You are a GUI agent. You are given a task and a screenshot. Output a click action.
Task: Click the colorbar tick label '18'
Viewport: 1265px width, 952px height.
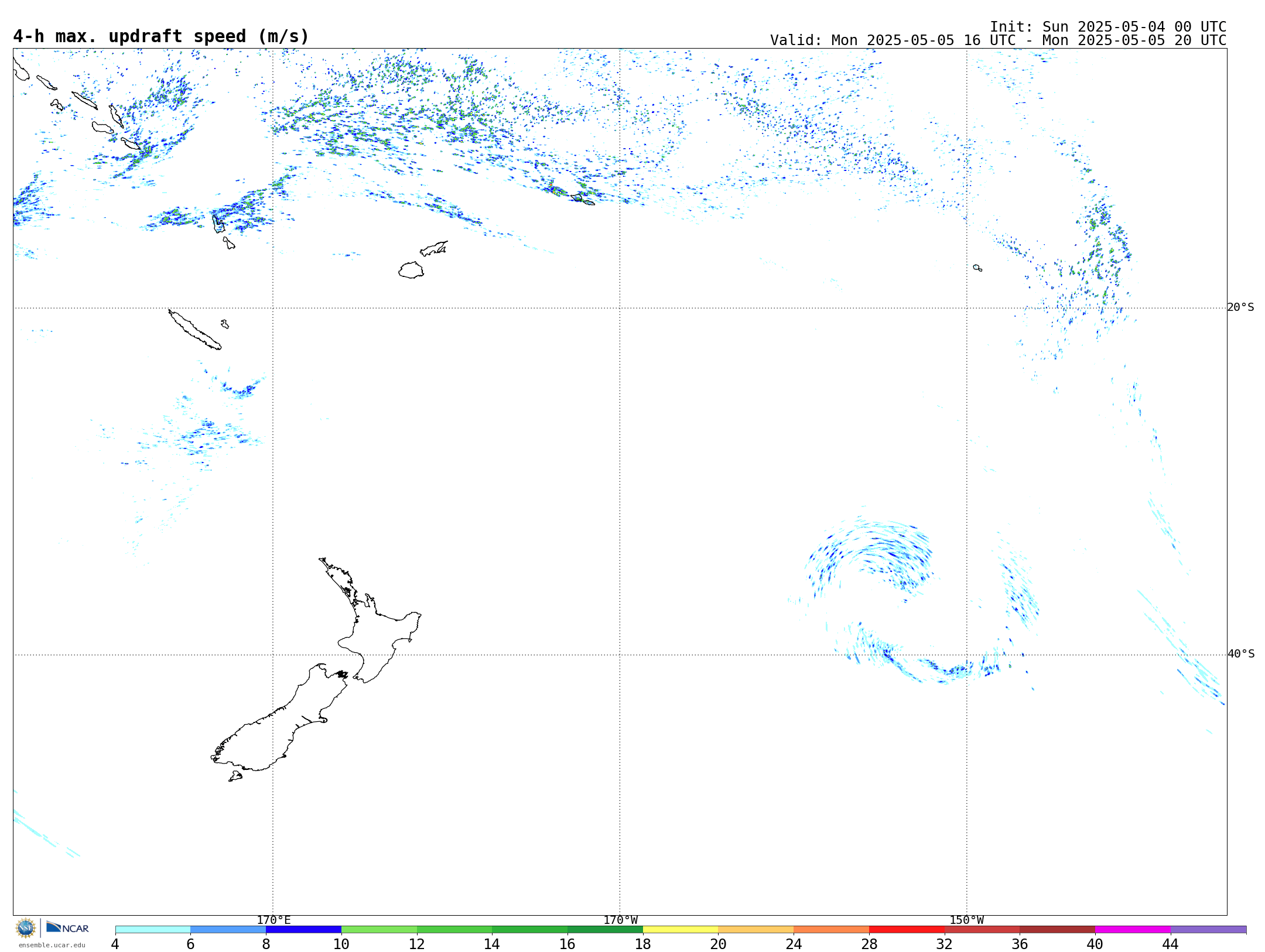click(643, 944)
